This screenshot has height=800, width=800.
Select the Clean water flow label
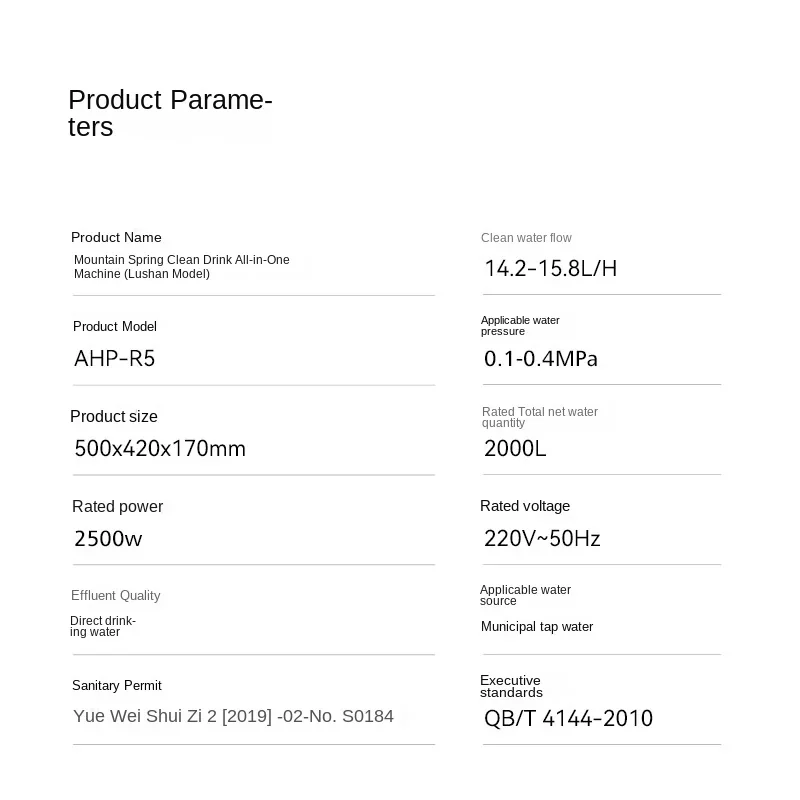(x=526, y=238)
